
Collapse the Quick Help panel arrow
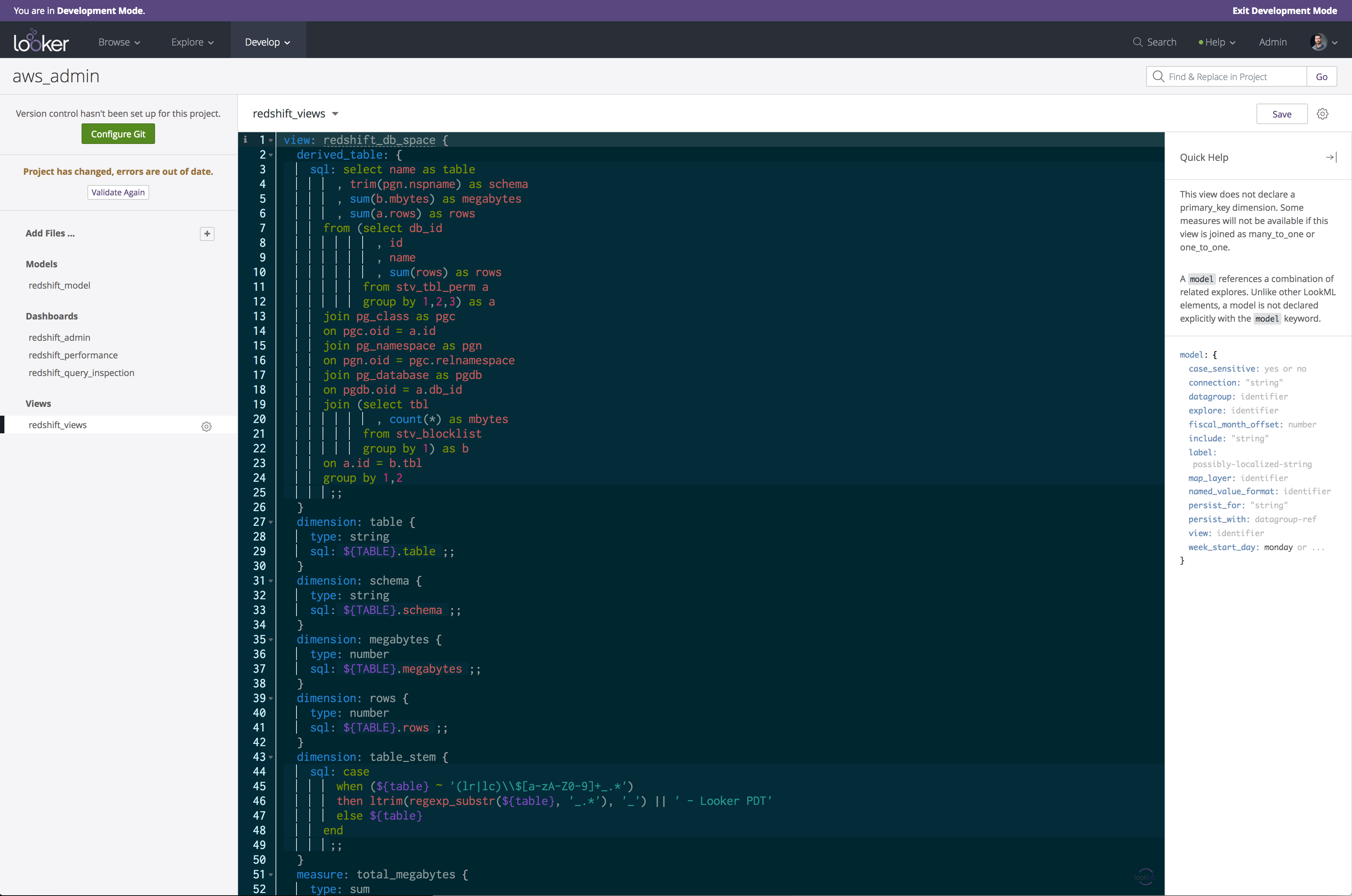[x=1331, y=157]
